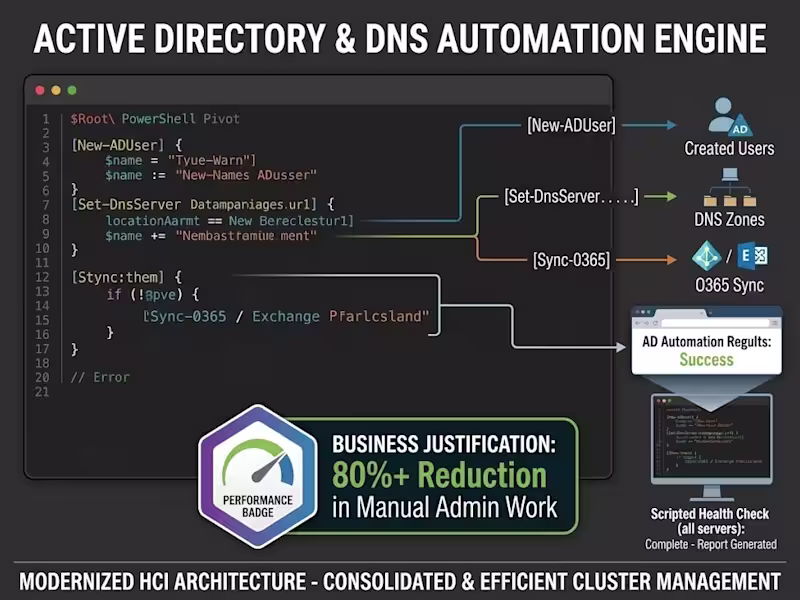The image size is (800, 600).
Task: Click the Performance Badge gauge icon
Action: (258, 463)
